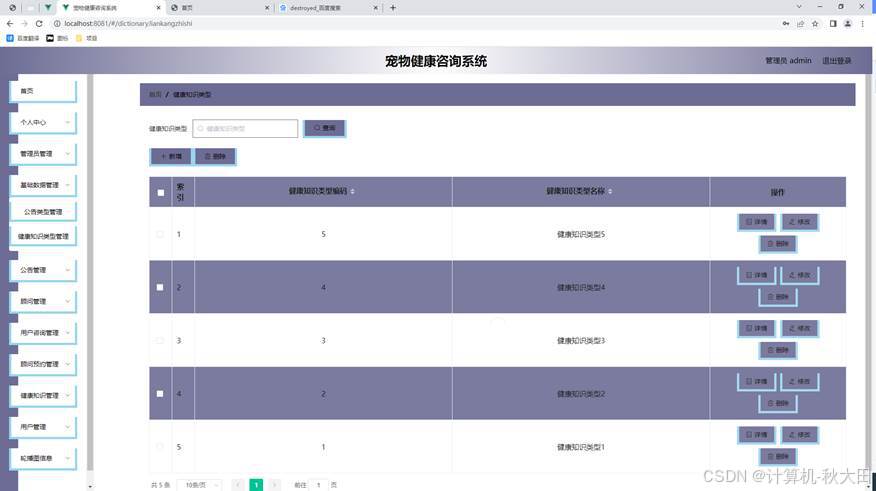Check the checkbox for index 2 row
Screen dimensions: 876x491
point(160,287)
